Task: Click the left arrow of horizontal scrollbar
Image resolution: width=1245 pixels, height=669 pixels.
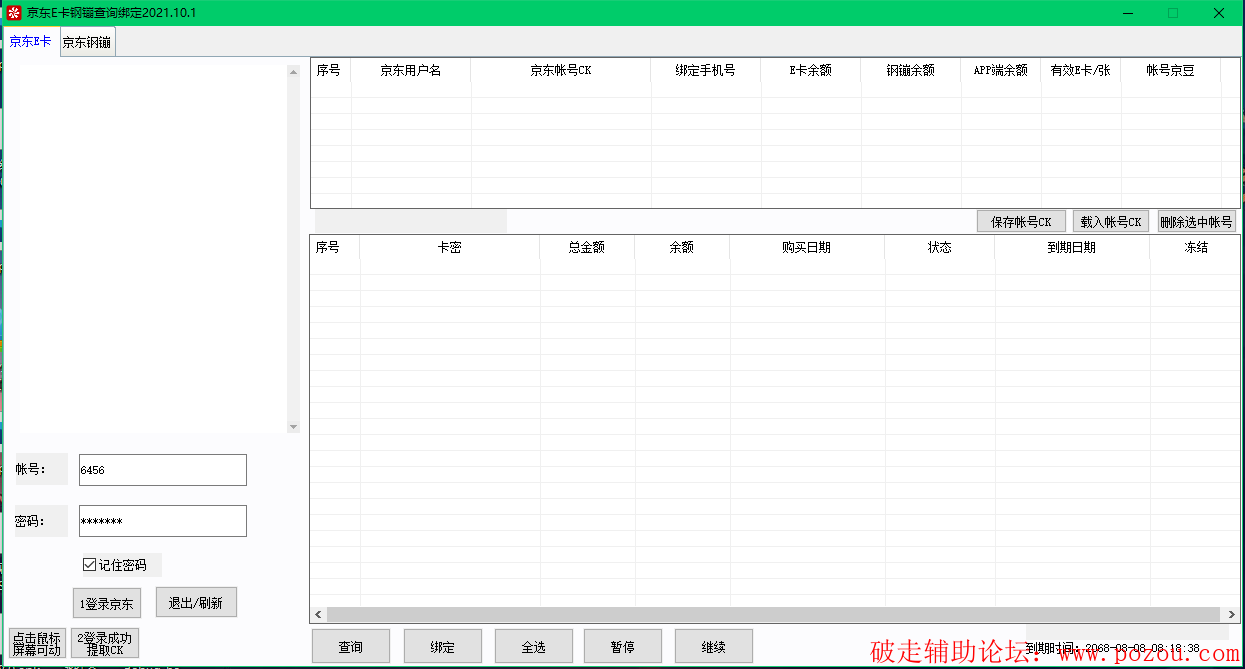Action: click(319, 614)
